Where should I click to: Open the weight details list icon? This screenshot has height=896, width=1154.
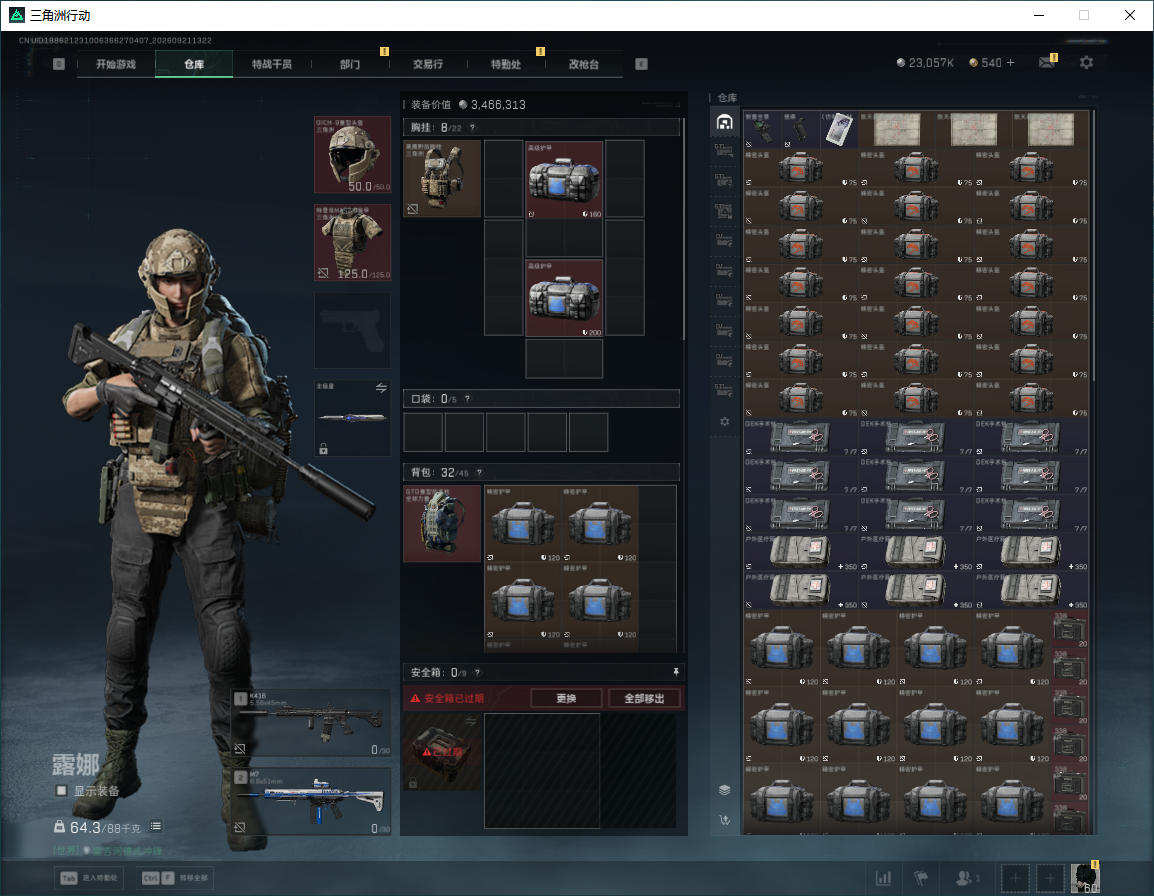click(x=156, y=826)
